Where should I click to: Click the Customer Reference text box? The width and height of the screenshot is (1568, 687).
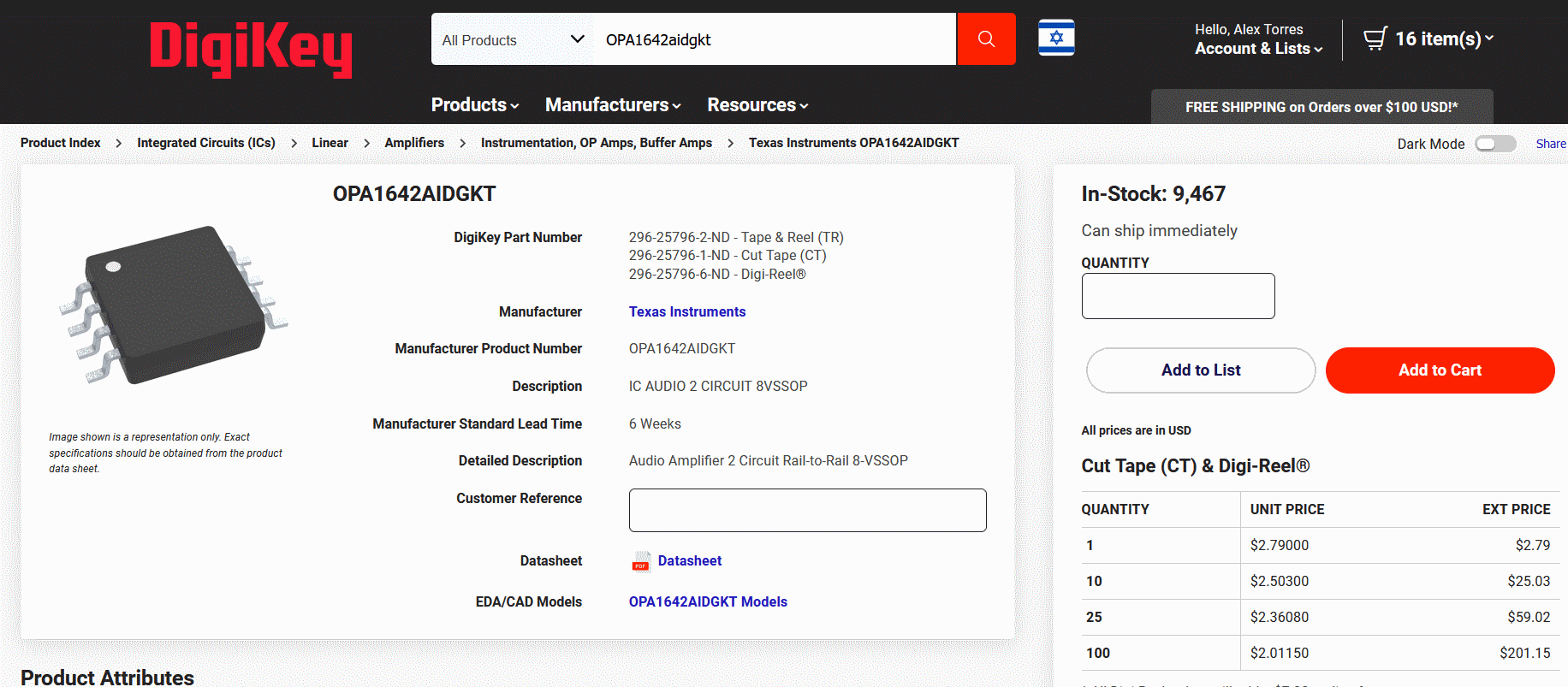(x=807, y=510)
